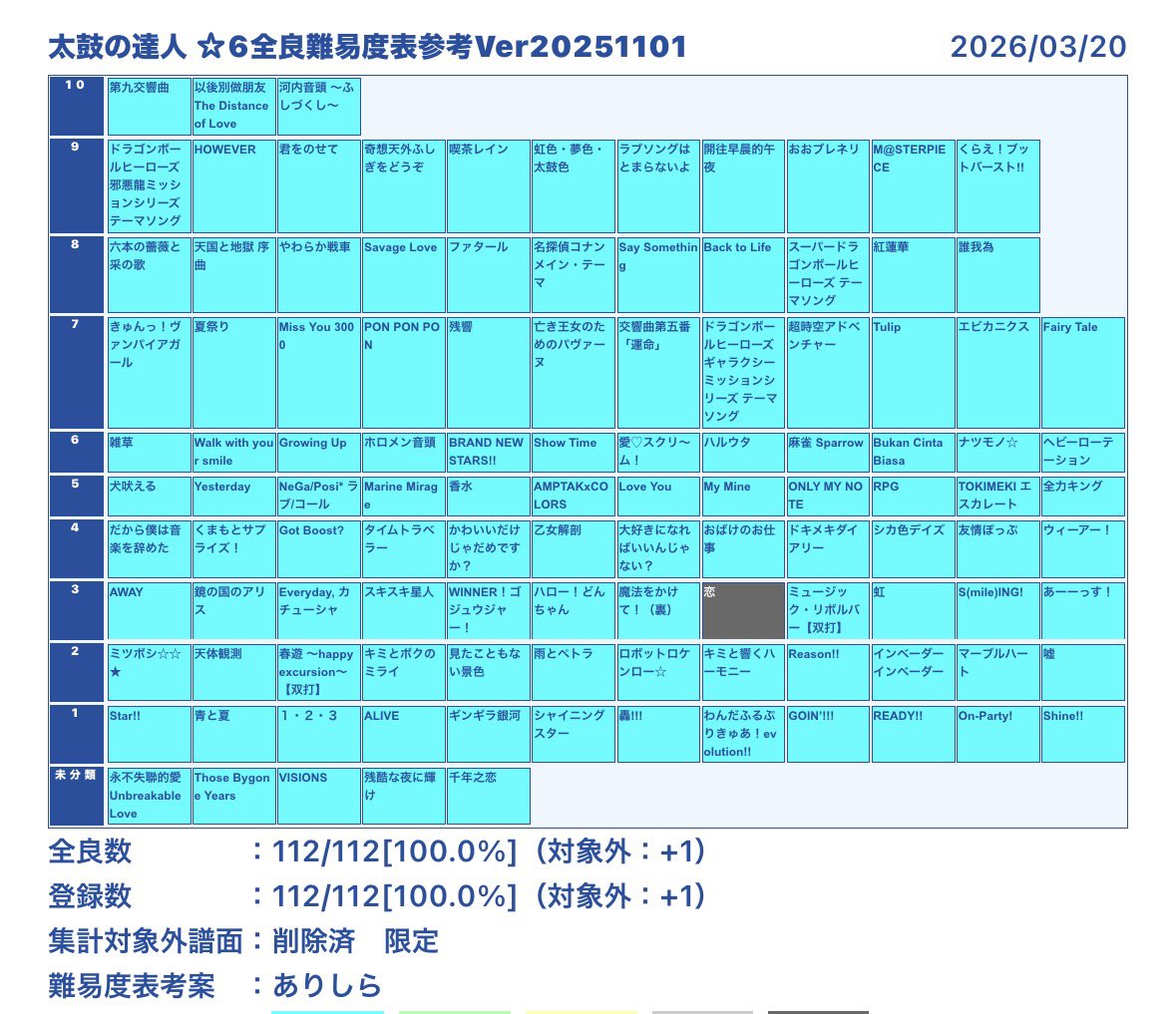The image size is (1176, 1014).
Task: Click the 千年之恋 cell
Action: (x=488, y=796)
